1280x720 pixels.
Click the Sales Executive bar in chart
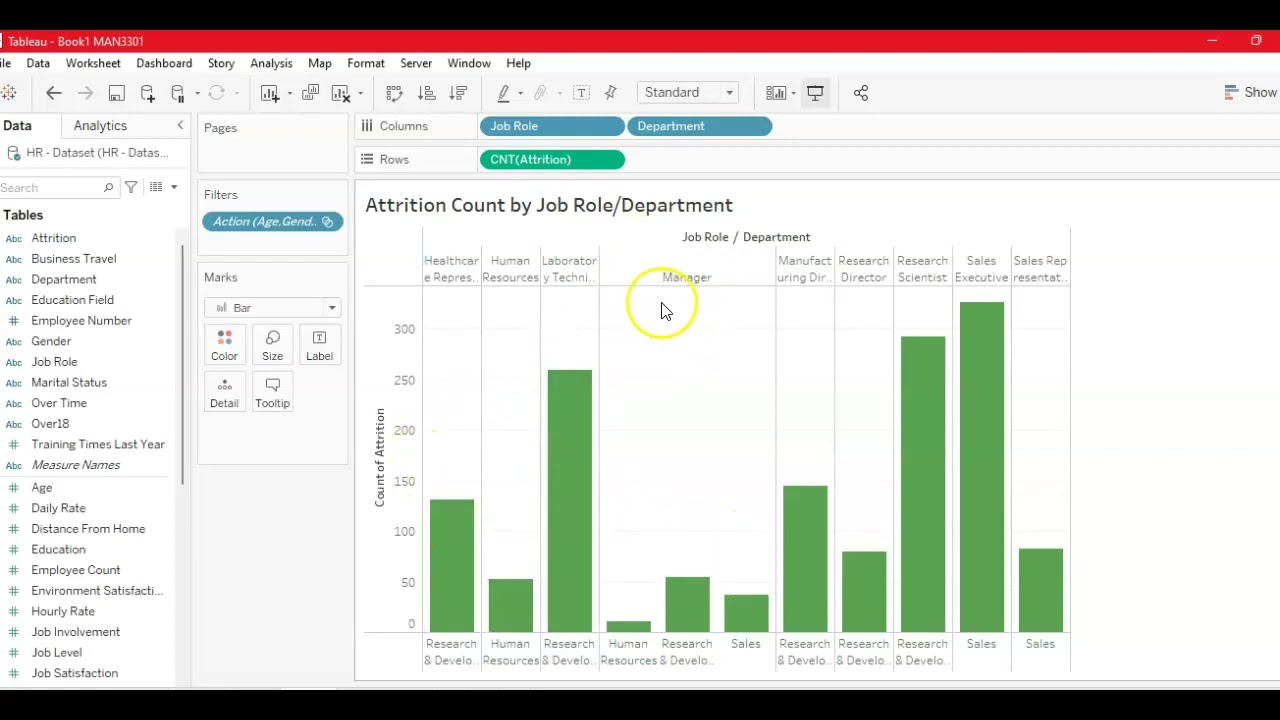coord(981,467)
